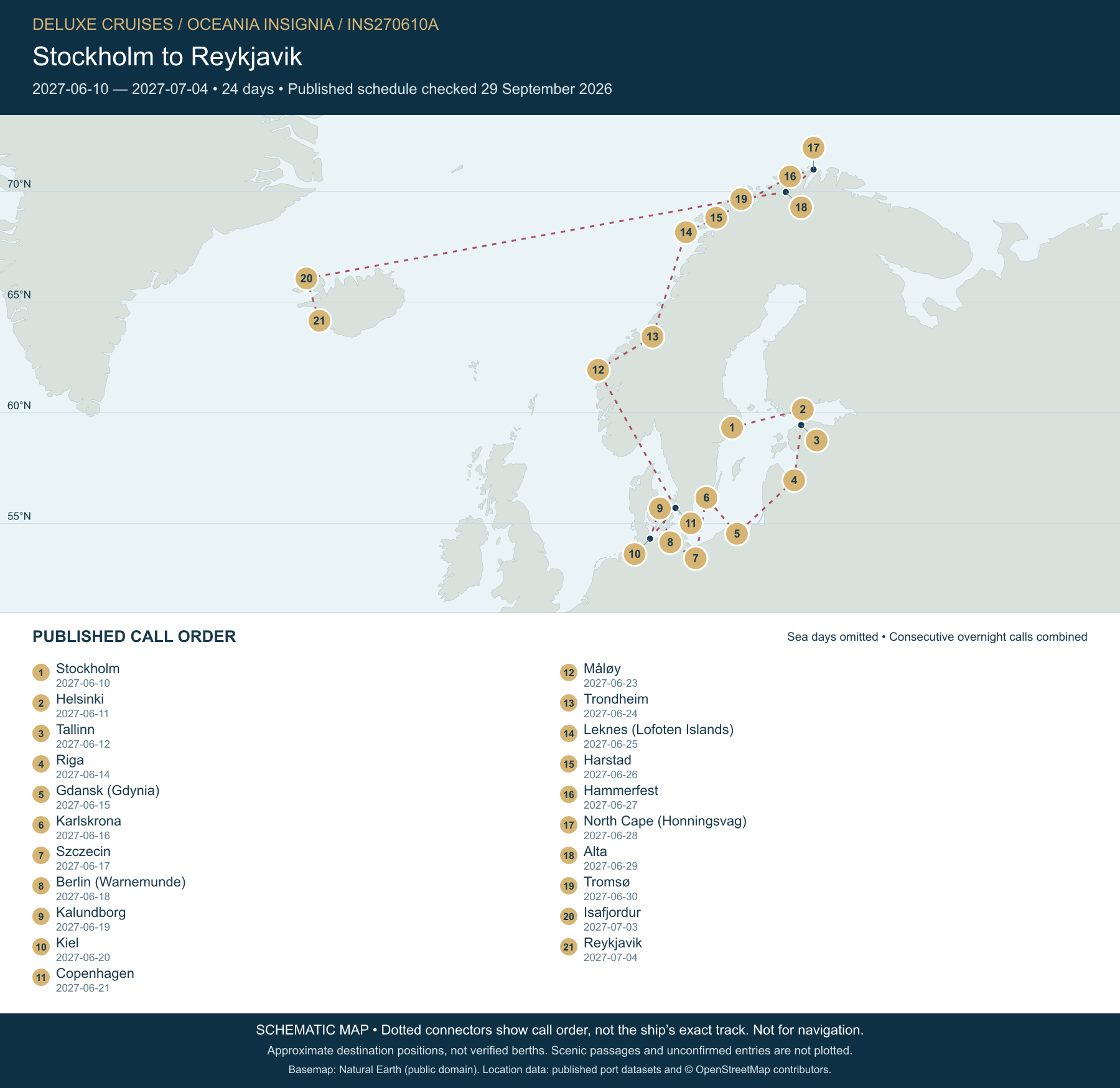Screen dimensions: 1120x1088
Task: Select map marker 13 at Trondheim
Action: coord(652,337)
